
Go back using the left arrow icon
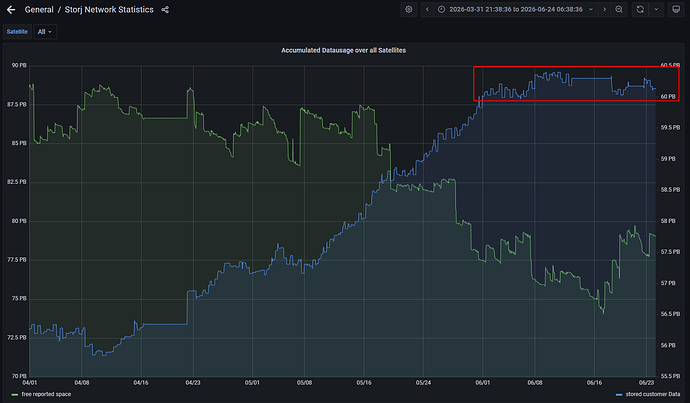11,9
